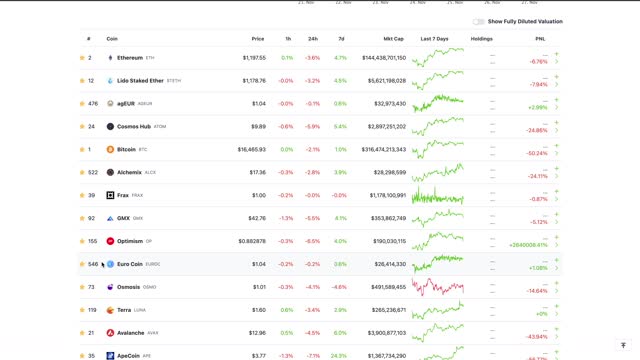This screenshot has width=640, height=360.
Task: Add Bitcoin transaction plus icon
Action: click(x=556, y=146)
